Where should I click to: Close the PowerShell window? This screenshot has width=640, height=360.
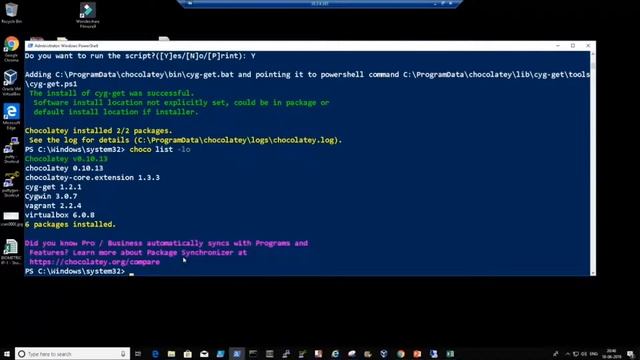pos(588,46)
